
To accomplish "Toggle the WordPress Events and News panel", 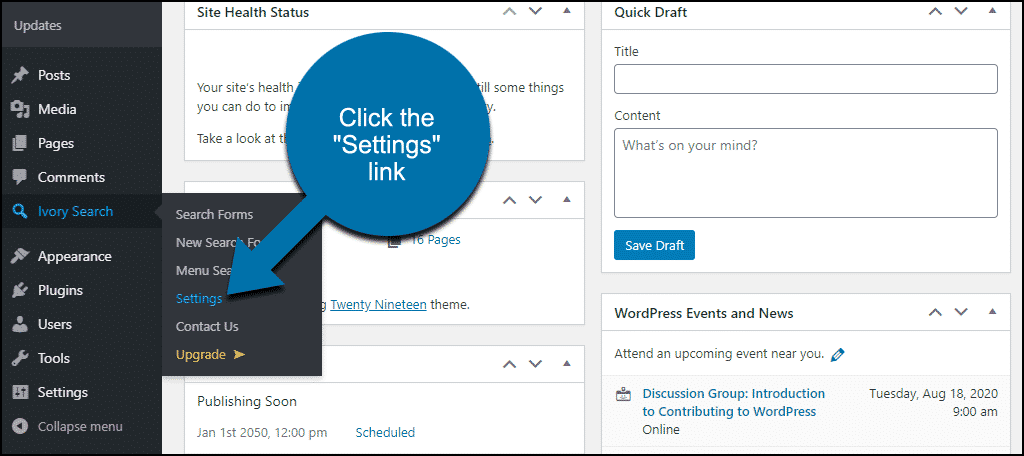I will pyautogui.click(x=991, y=312).
